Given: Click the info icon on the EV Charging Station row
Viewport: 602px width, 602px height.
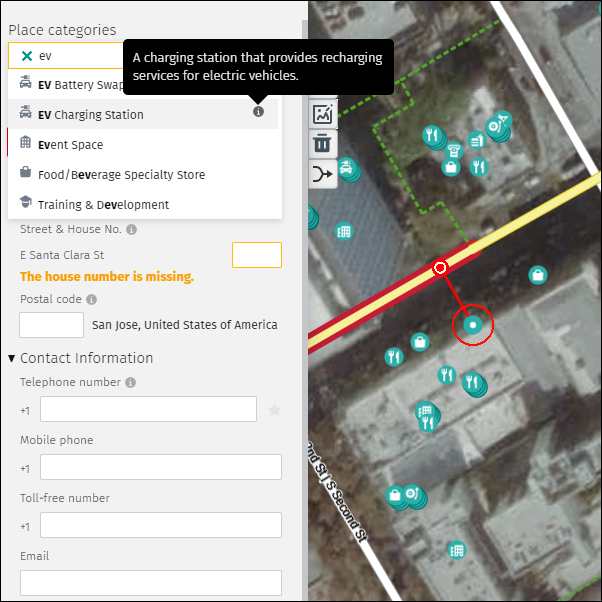Looking at the screenshot, I should (x=258, y=112).
